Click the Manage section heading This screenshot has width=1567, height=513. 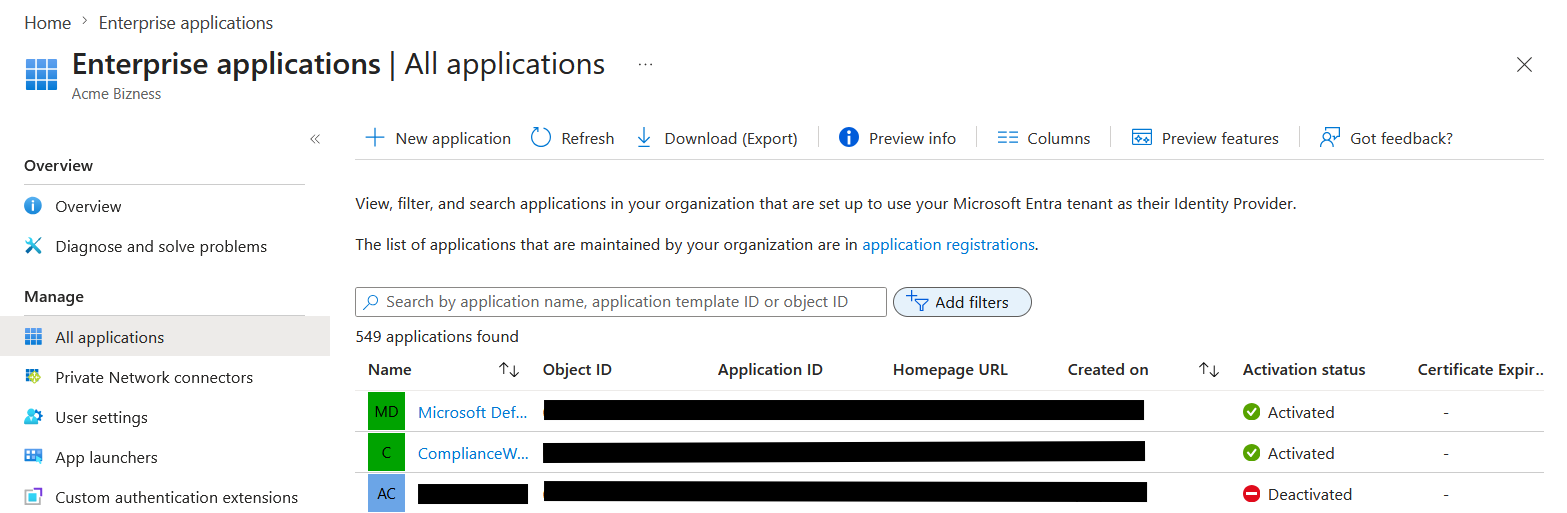[54, 296]
